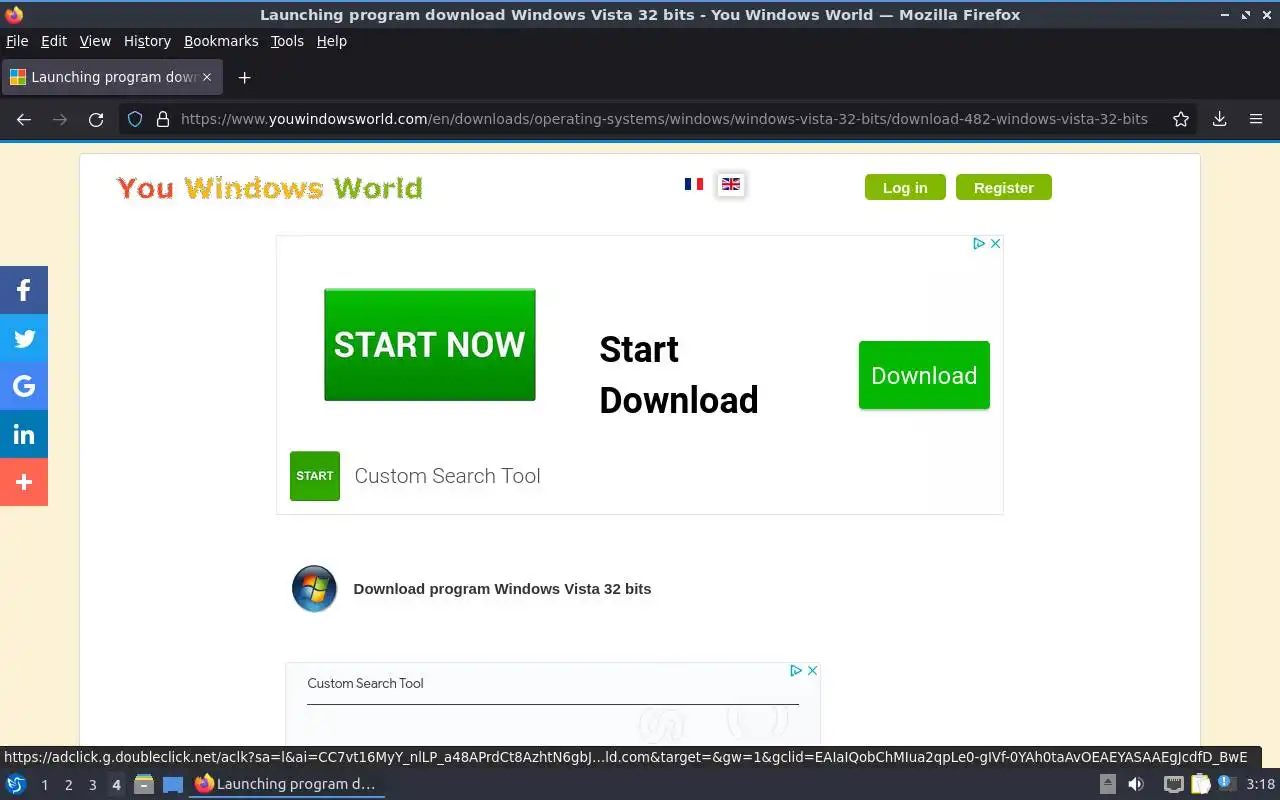Open the History menu

click(147, 41)
